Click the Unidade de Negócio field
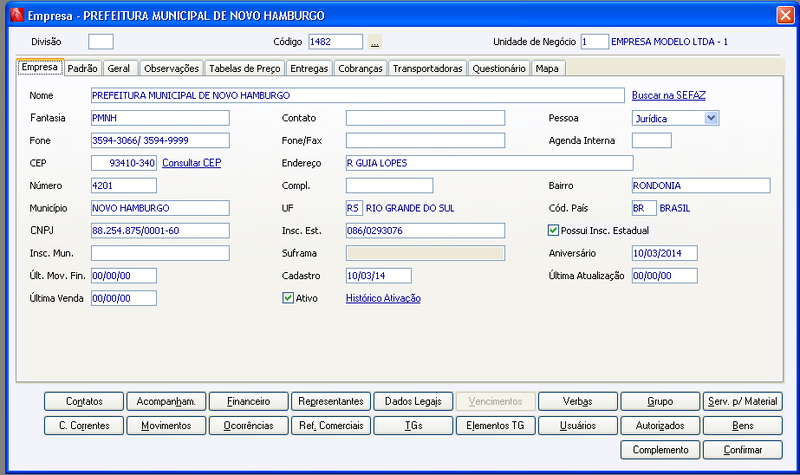The image size is (800, 475). click(594, 42)
